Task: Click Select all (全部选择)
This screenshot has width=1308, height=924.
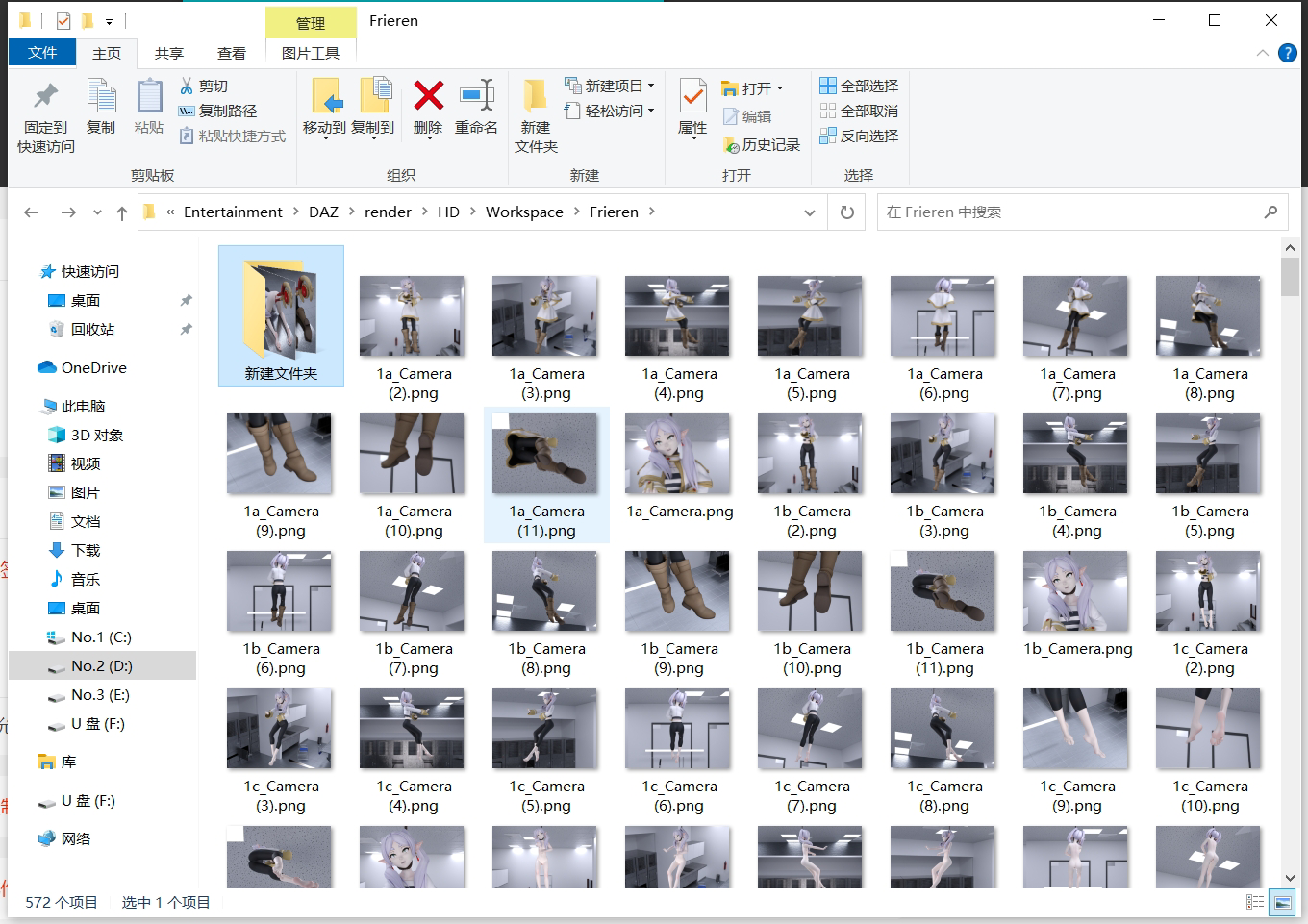Action: 859,86
